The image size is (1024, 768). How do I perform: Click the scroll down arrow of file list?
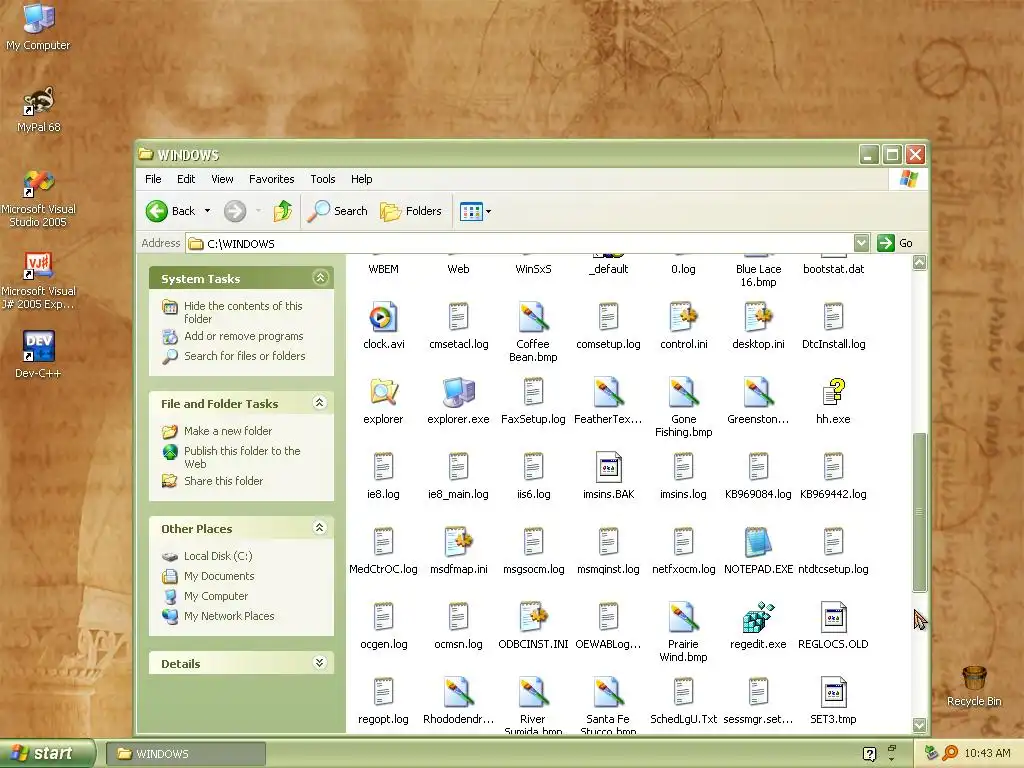point(920,725)
